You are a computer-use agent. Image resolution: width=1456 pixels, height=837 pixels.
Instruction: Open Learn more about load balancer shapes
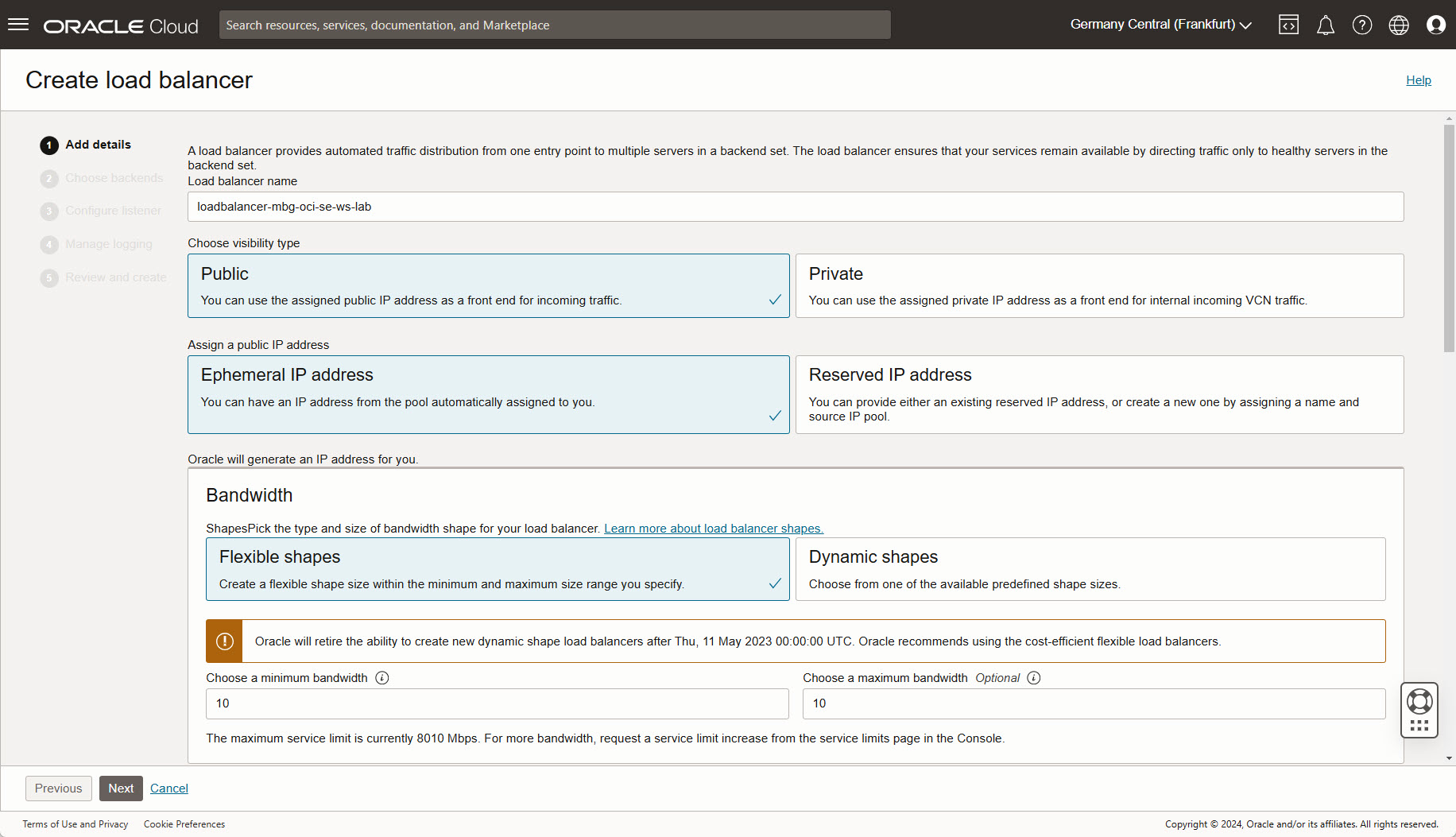[714, 529]
